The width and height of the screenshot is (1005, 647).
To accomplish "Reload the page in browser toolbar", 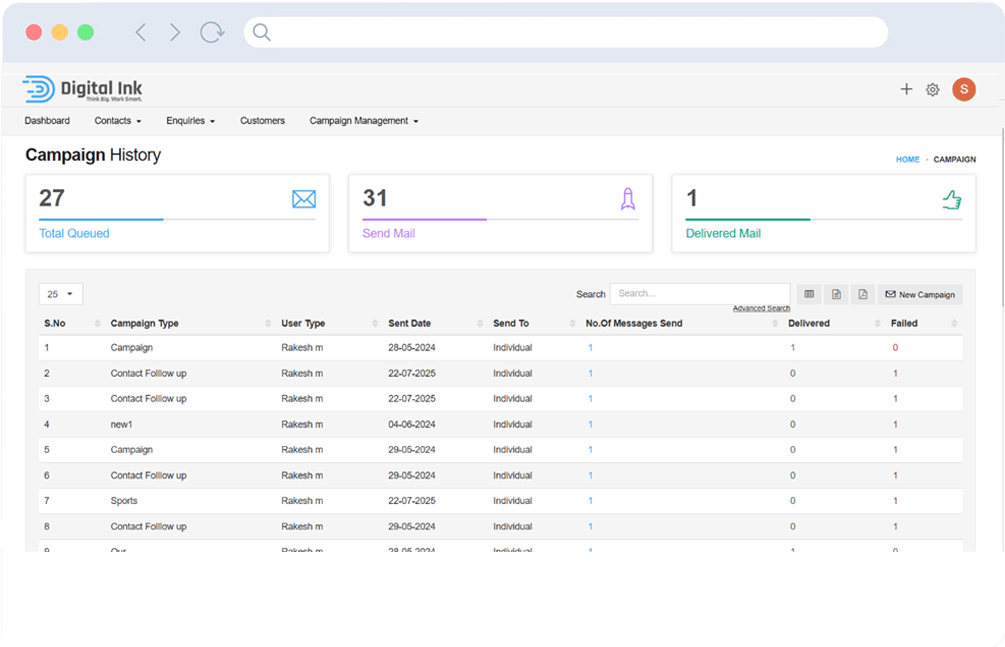I will (212, 33).
